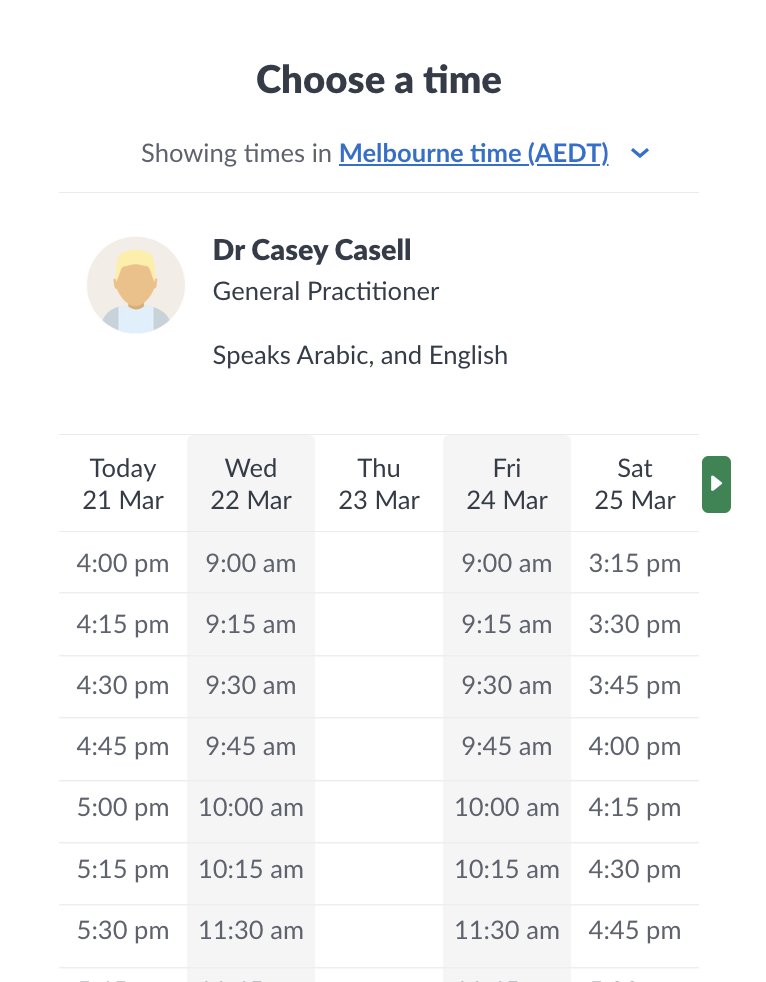Select 9:45 am on Wednesday 22 Mar

click(x=251, y=747)
